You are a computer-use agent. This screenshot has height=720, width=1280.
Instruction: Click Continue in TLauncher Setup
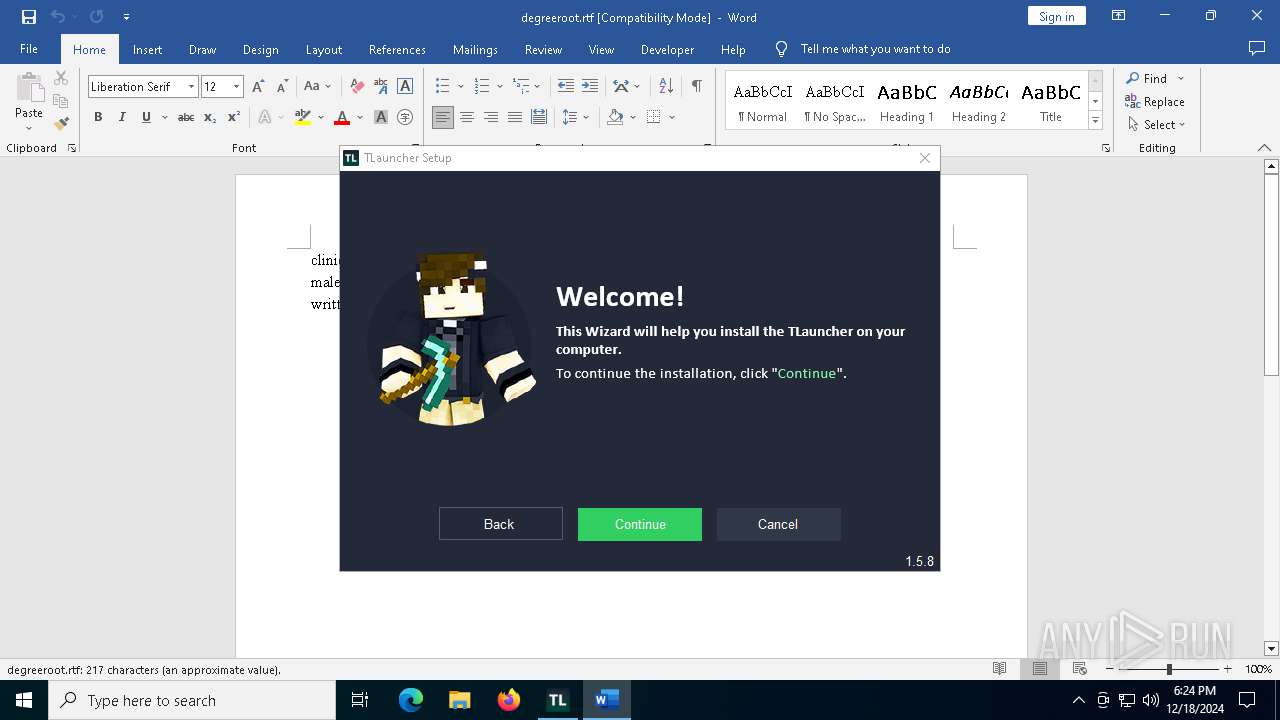[640, 524]
